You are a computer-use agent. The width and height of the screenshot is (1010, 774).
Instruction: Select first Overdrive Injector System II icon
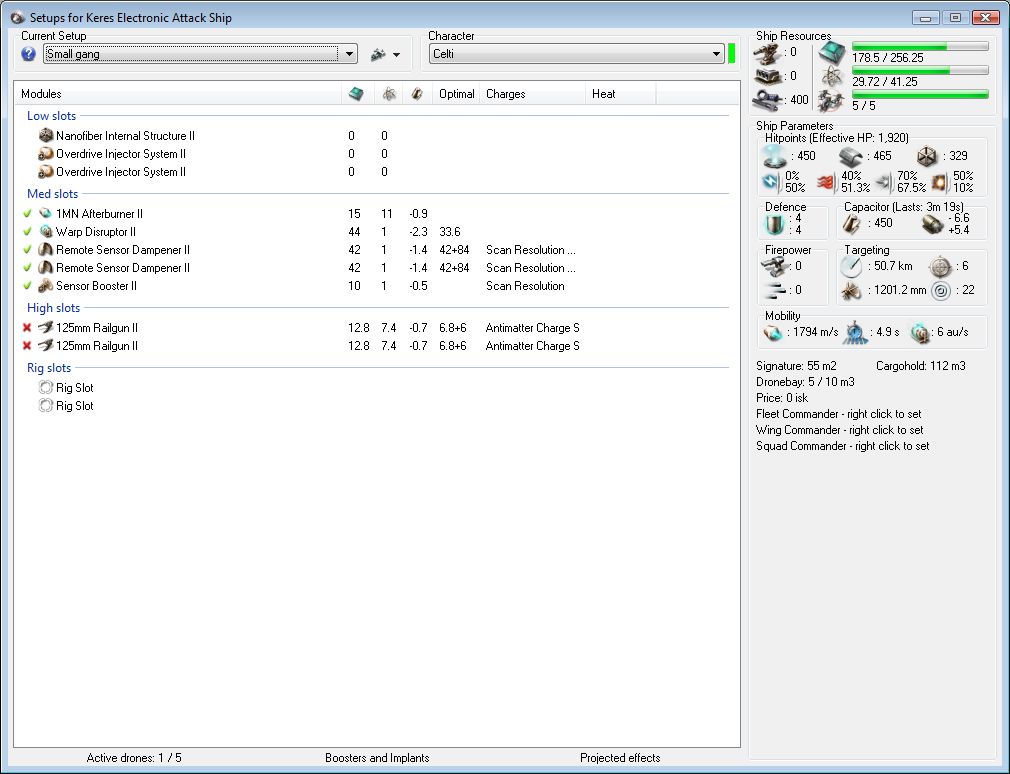pos(46,154)
